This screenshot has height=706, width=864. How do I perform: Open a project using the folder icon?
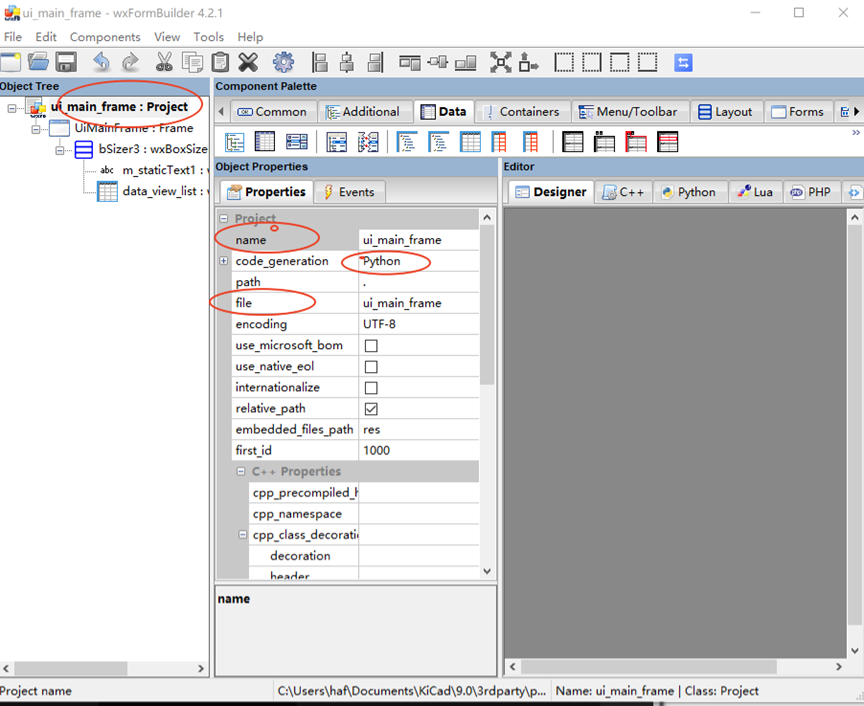[x=38, y=62]
